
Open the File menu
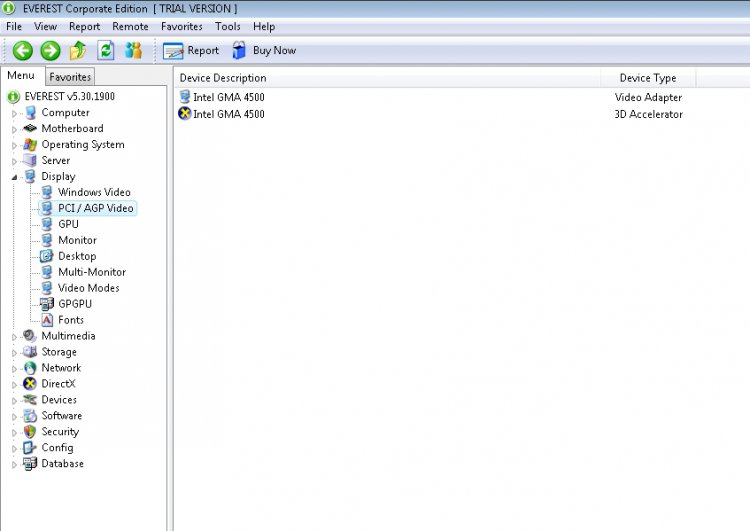pyautogui.click(x=14, y=27)
